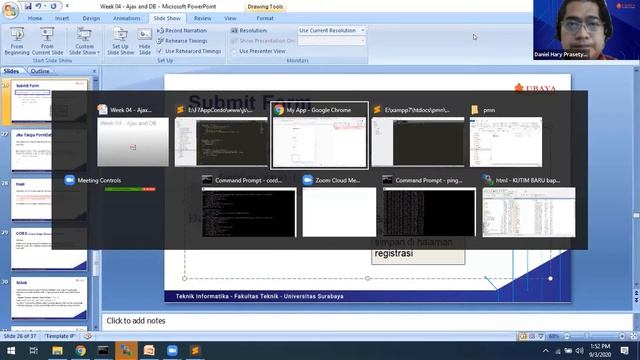This screenshot has width=640, height=360.
Task: Open Zoom from taskbar
Action: [172, 351]
